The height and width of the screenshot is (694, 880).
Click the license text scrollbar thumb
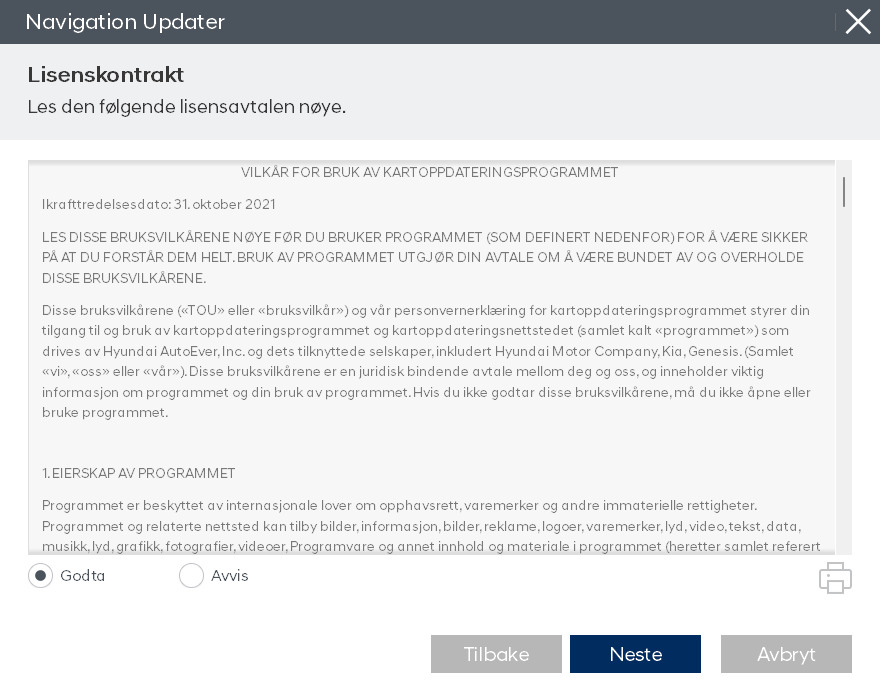click(844, 192)
